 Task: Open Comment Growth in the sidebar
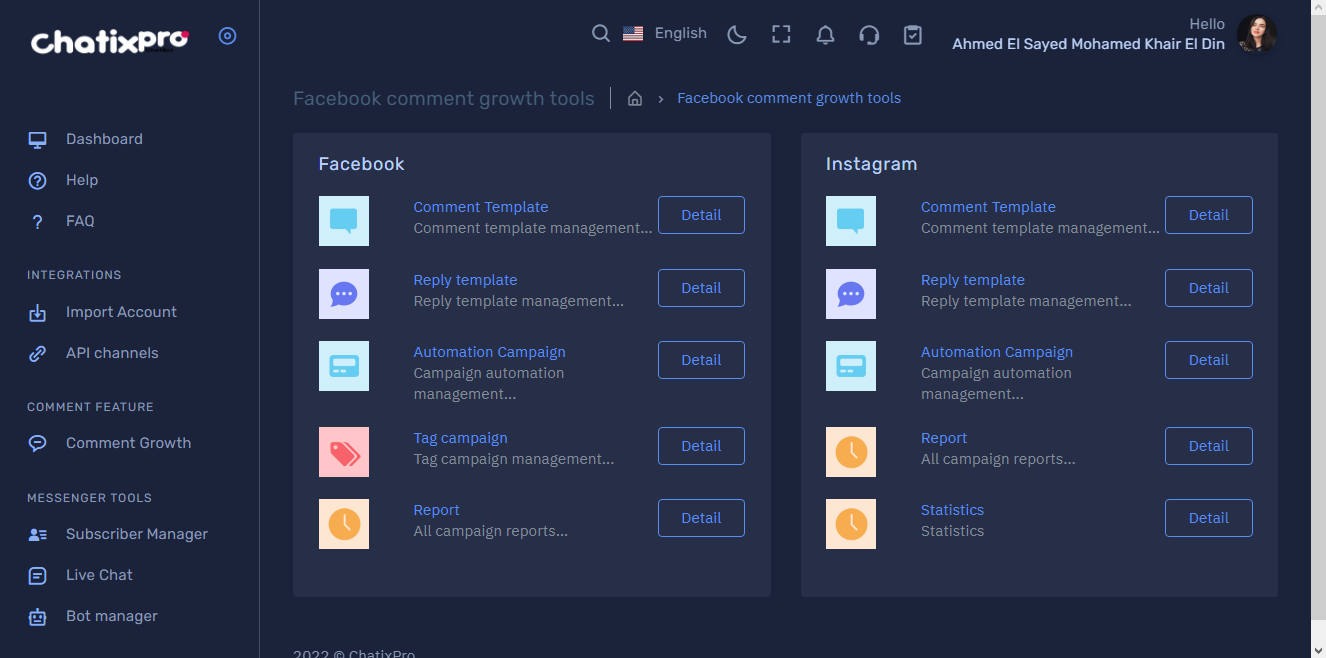pyautogui.click(x=128, y=443)
